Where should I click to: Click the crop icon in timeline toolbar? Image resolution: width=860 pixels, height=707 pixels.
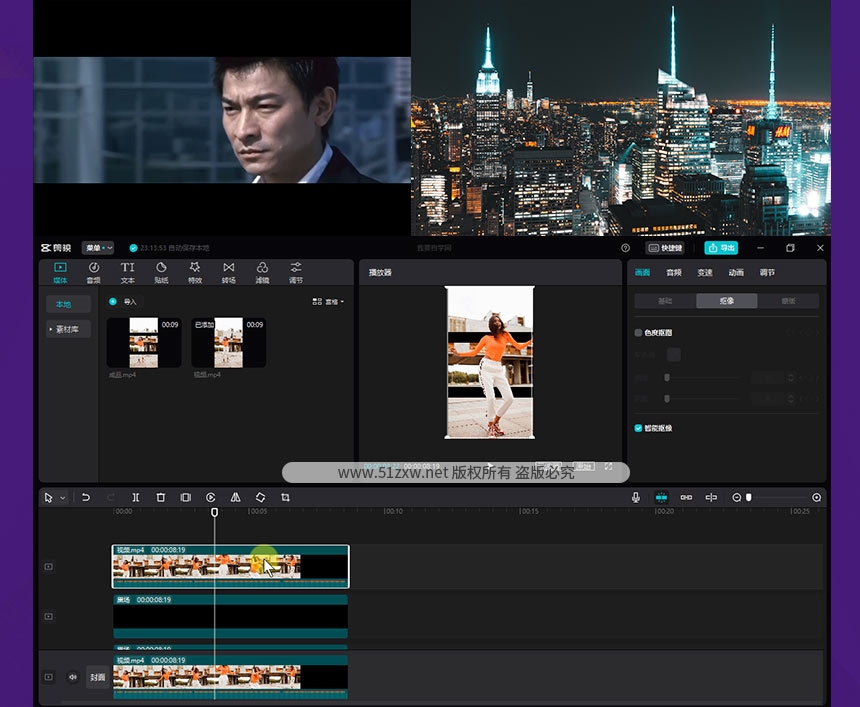pos(285,497)
